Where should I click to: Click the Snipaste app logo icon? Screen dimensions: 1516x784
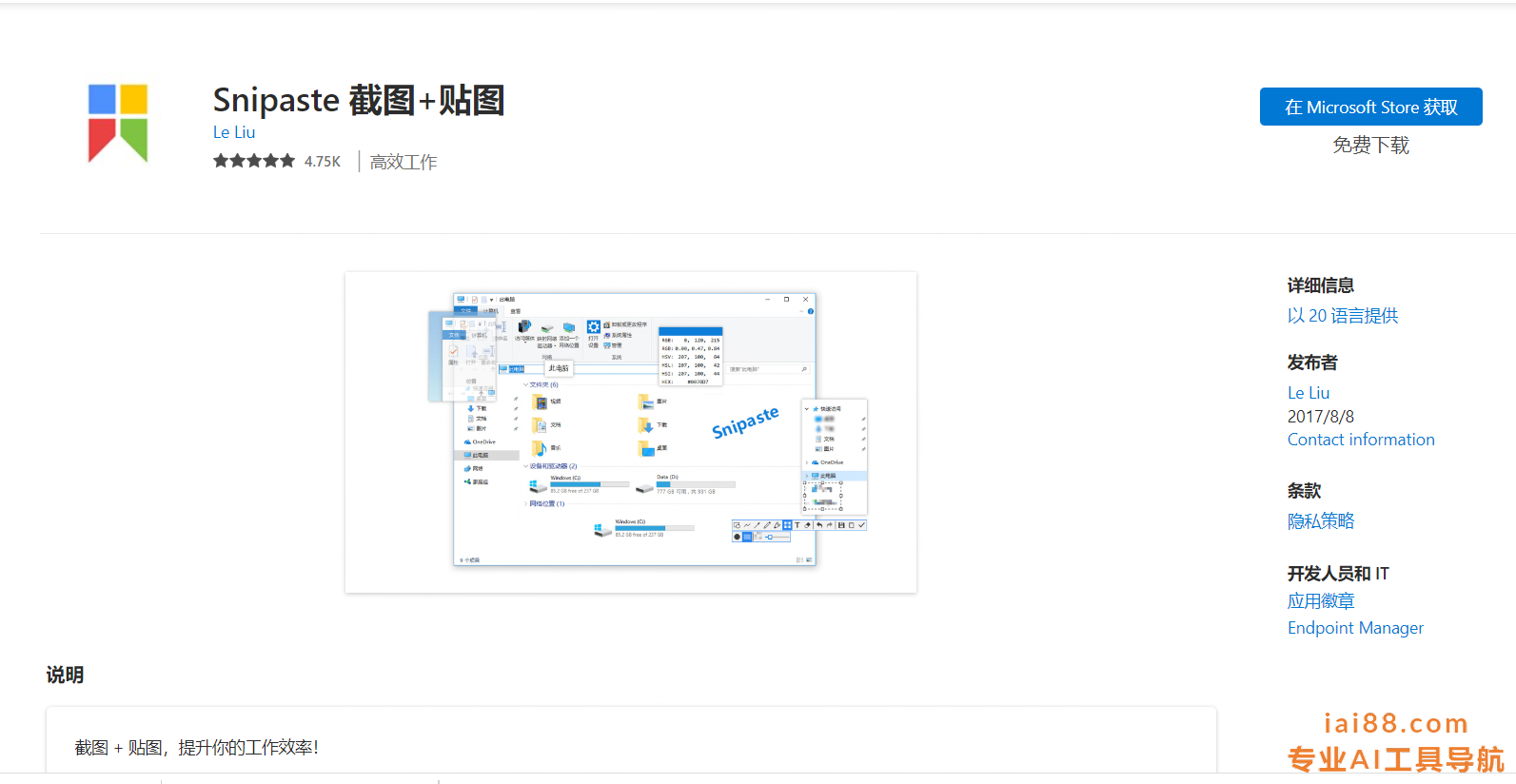(x=118, y=124)
